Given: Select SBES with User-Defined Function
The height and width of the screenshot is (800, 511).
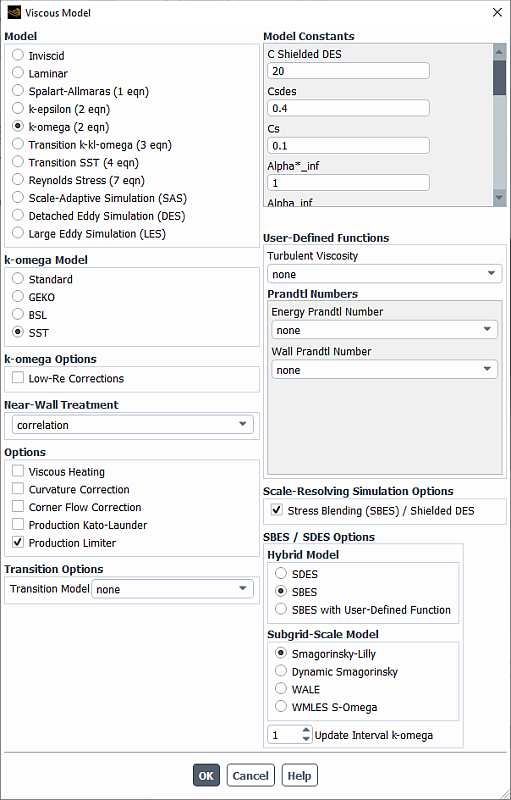Looking at the screenshot, I should 281,609.
